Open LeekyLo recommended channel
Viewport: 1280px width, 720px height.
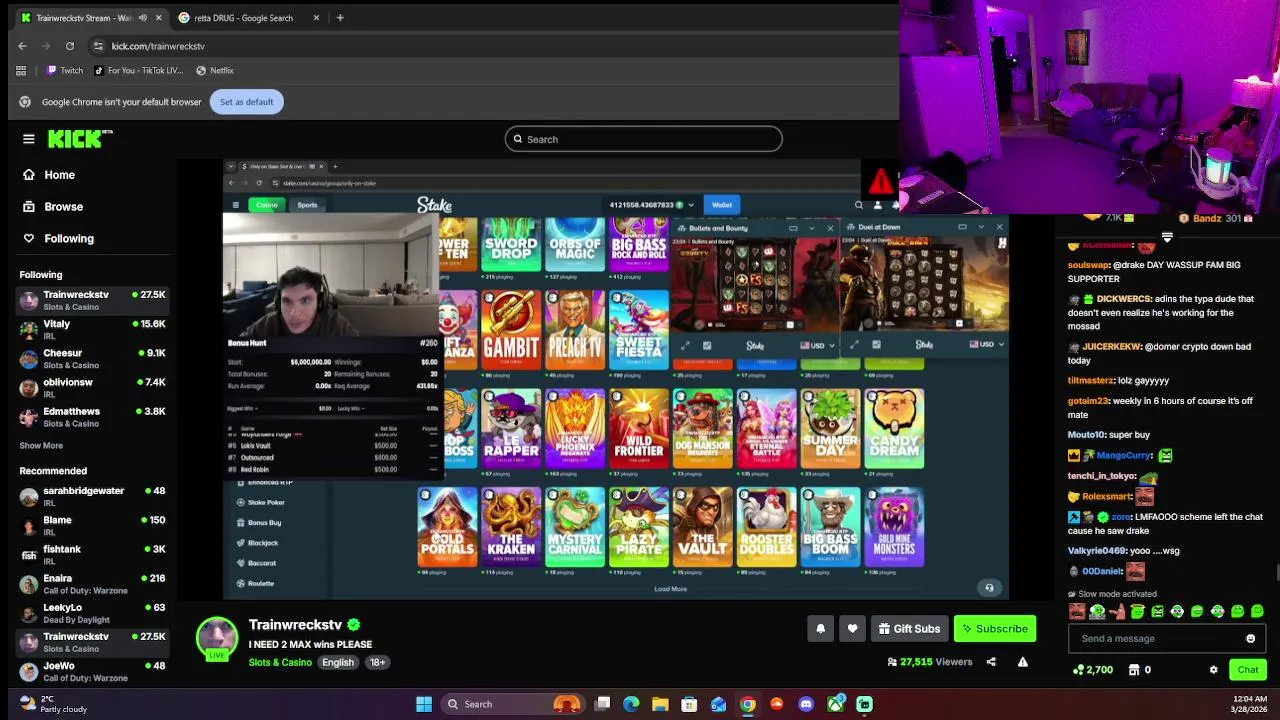click(x=92, y=612)
